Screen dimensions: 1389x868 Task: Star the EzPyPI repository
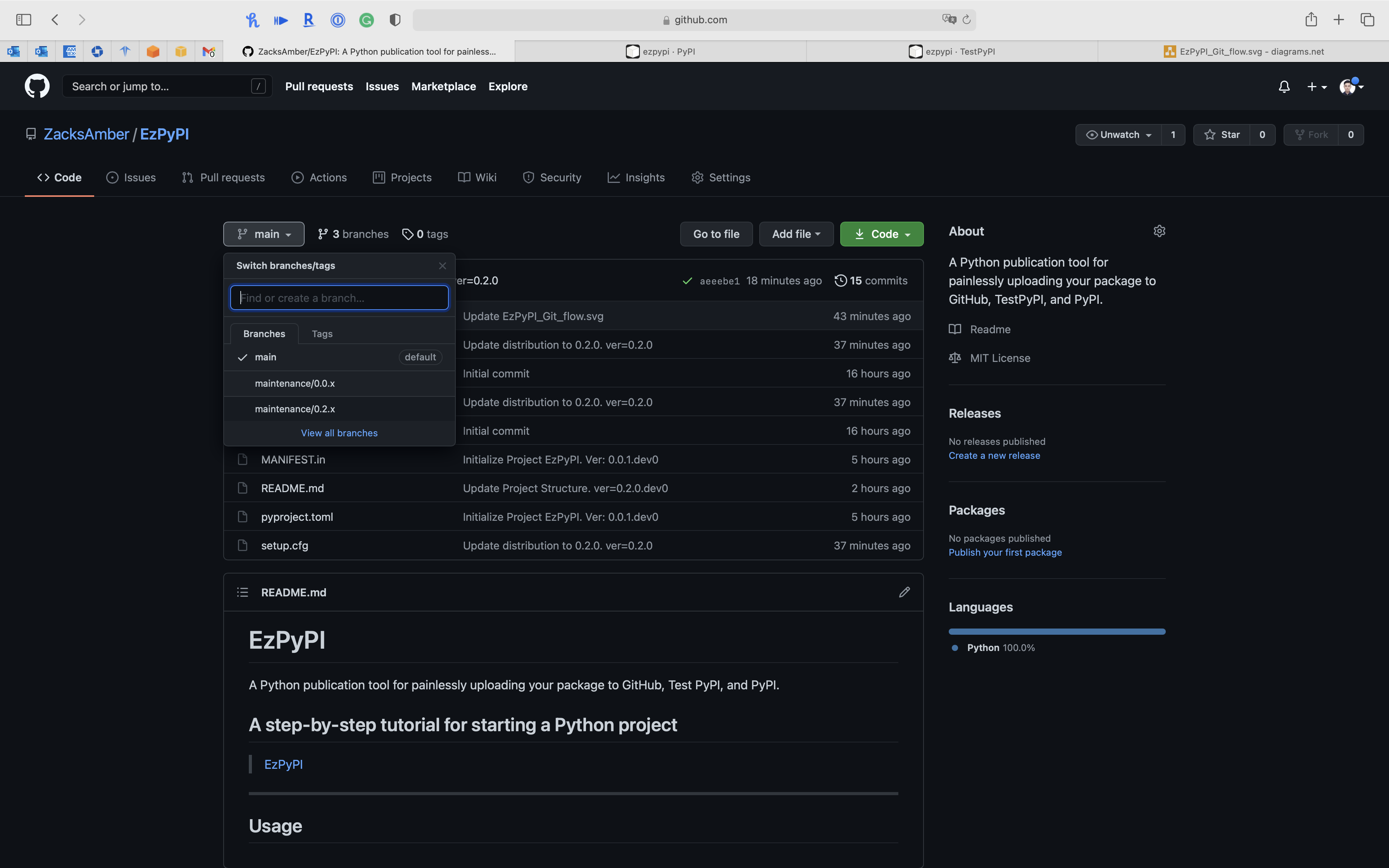pyautogui.click(x=1222, y=135)
